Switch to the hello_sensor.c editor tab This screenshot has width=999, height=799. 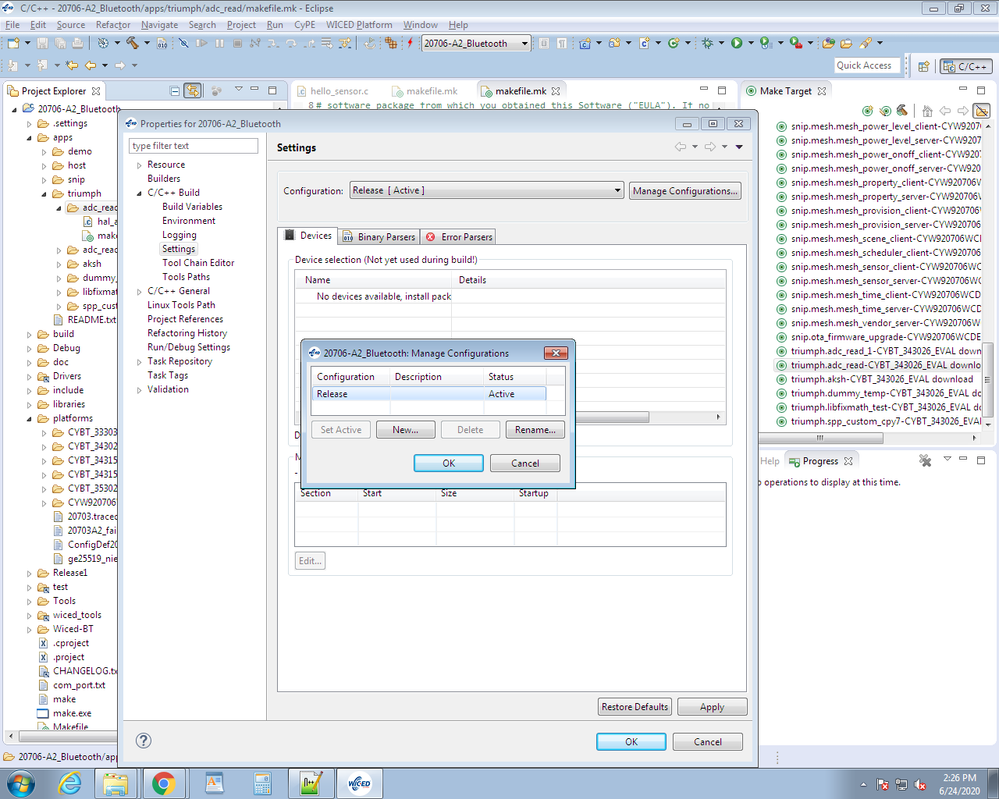pos(332,90)
